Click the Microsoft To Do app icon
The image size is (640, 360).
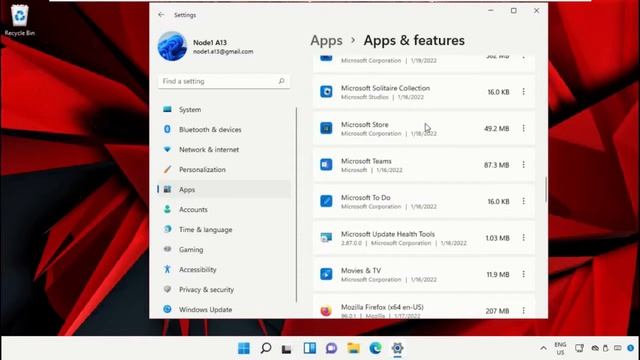coord(326,201)
